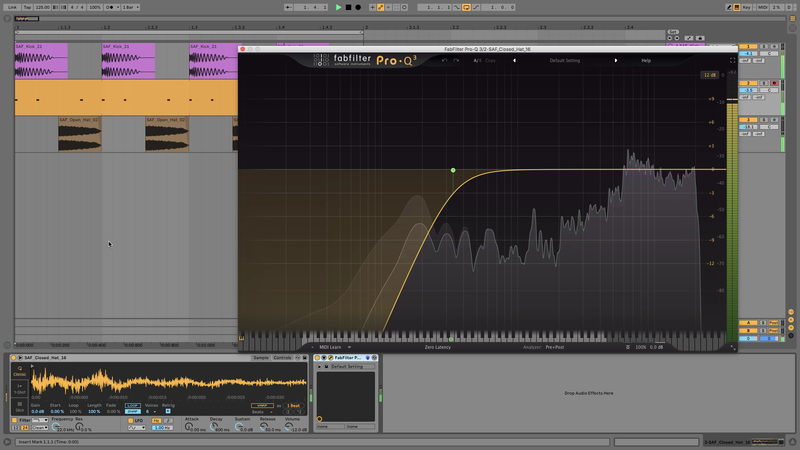Expand the MIDI Learn dropdown arrow
Viewport: 800px width, 450px height.
(x=349, y=347)
